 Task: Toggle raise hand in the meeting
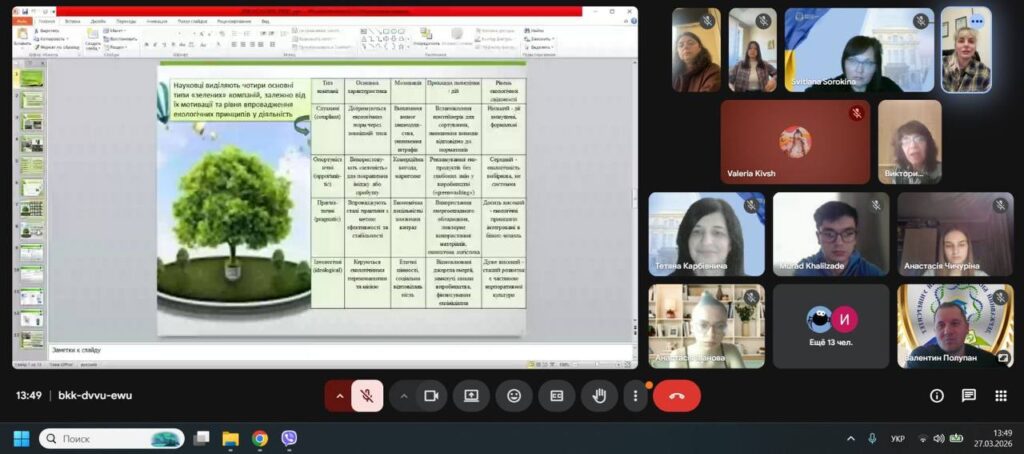(x=599, y=396)
